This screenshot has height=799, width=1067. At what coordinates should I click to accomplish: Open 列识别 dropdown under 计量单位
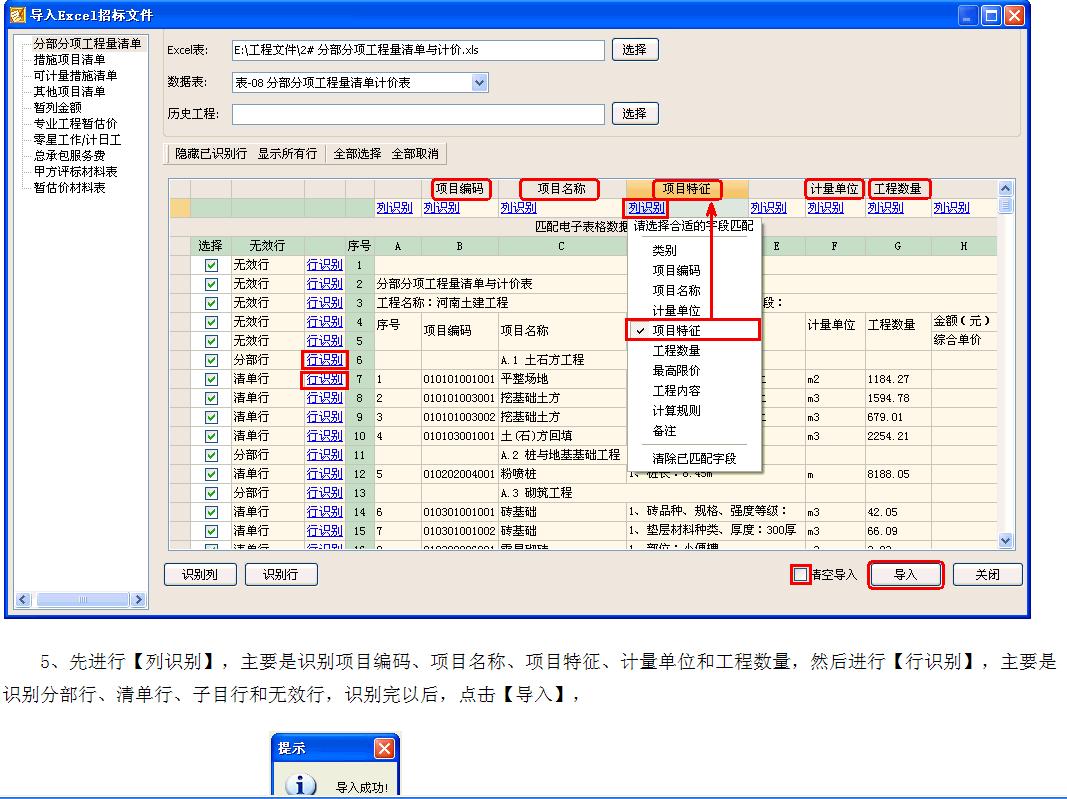click(x=825, y=208)
